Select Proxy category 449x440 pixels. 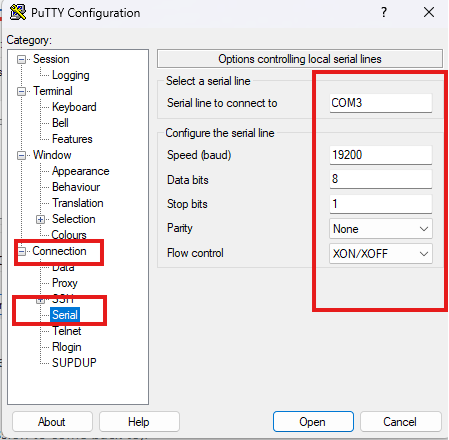coord(65,283)
